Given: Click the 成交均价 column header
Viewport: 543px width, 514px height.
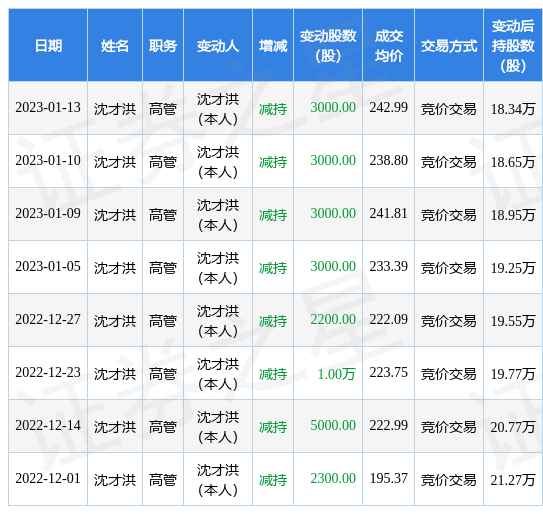Looking at the screenshot, I should 389,46.
